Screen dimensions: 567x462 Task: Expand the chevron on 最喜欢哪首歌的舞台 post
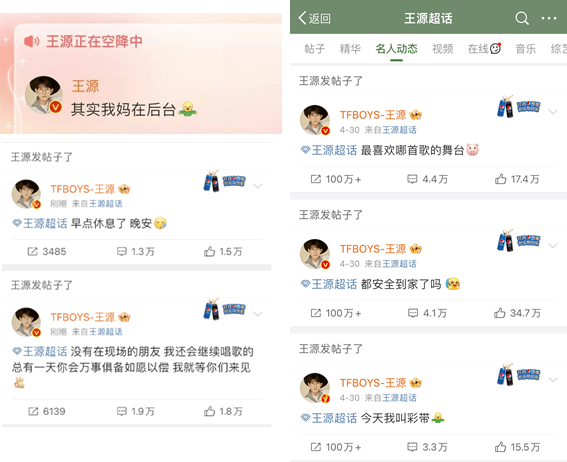click(x=553, y=112)
